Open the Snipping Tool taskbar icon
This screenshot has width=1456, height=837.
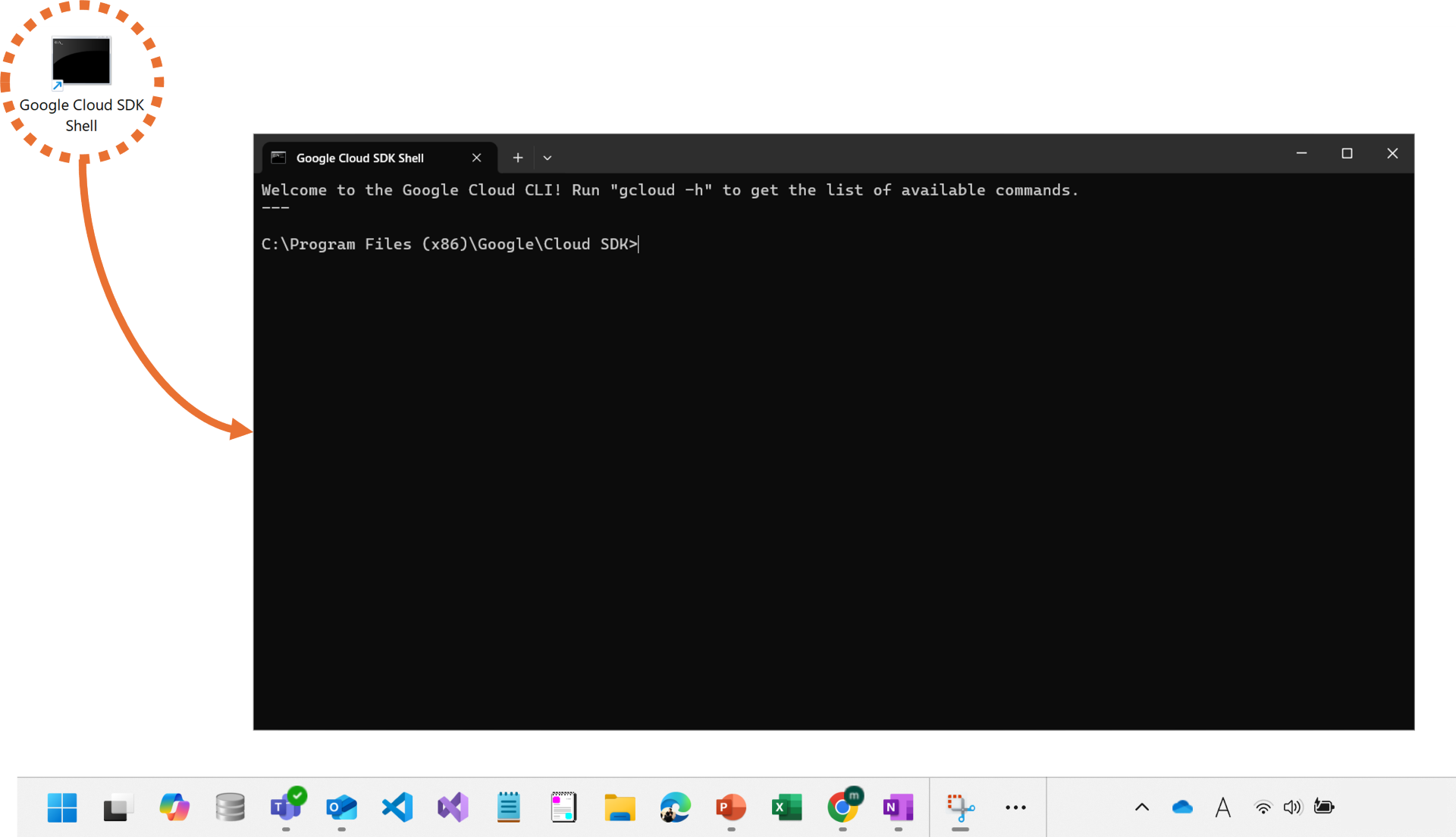coord(960,807)
